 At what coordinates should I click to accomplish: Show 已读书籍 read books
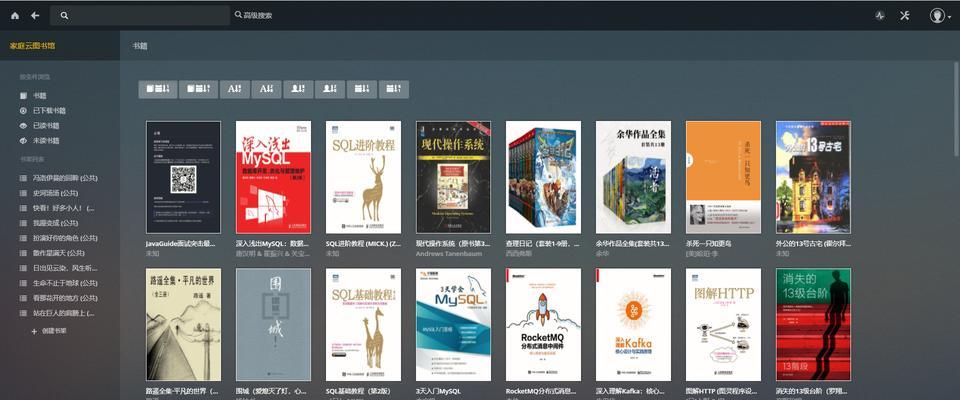coord(39,126)
